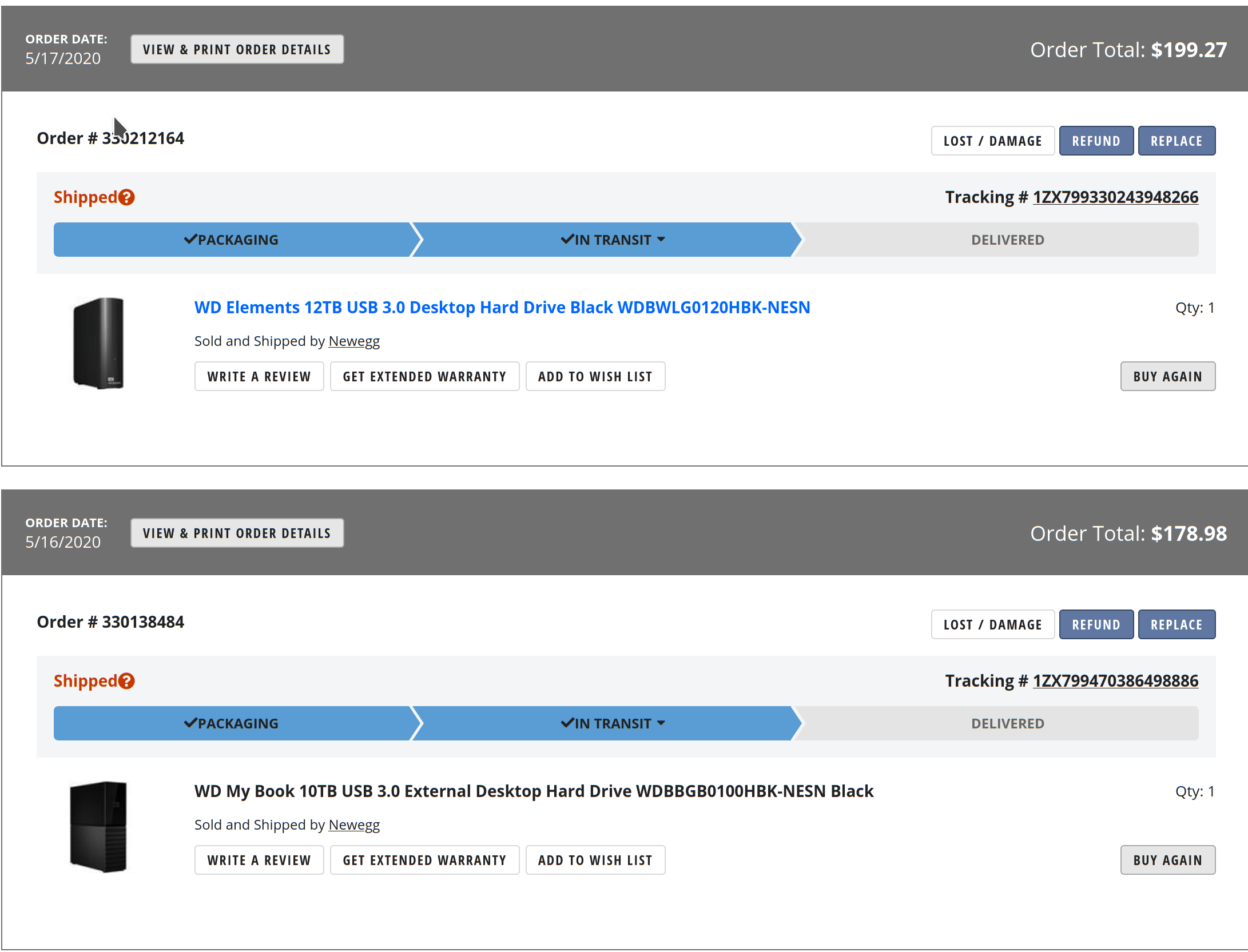Click Replace for order 330138484
This screenshot has height=952, width=1248.
(x=1176, y=625)
